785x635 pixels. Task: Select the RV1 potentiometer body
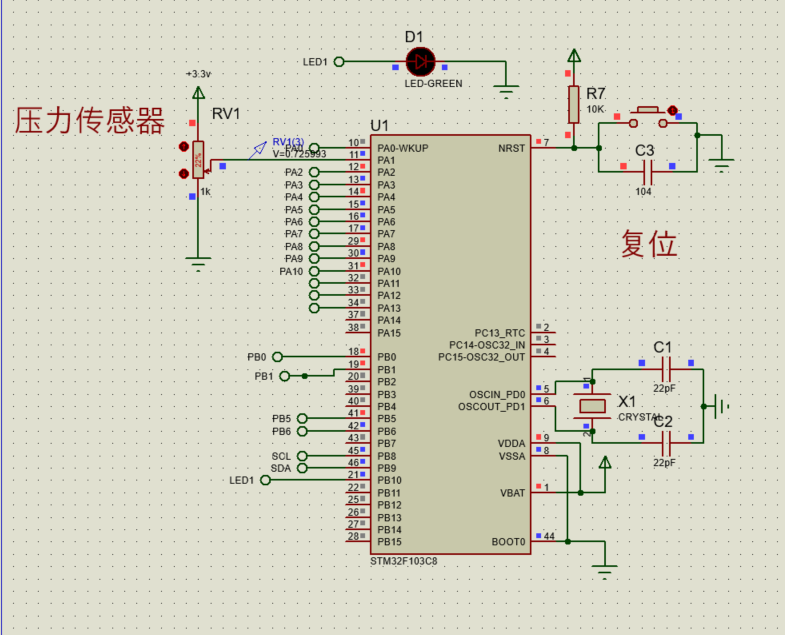click(198, 160)
